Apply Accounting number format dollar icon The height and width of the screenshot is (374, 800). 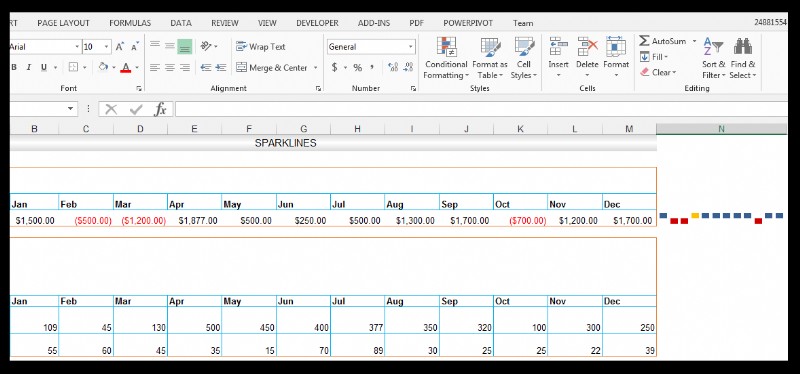335,67
